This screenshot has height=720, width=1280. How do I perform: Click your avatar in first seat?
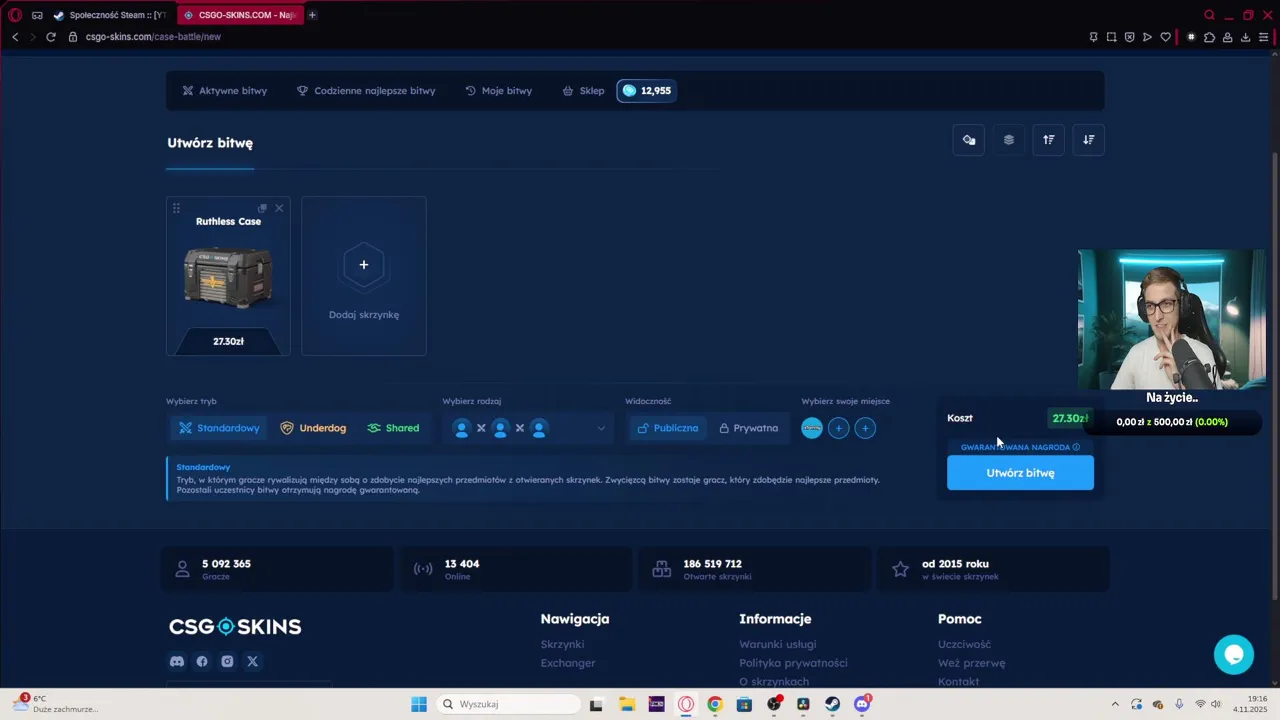tap(812, 428)
